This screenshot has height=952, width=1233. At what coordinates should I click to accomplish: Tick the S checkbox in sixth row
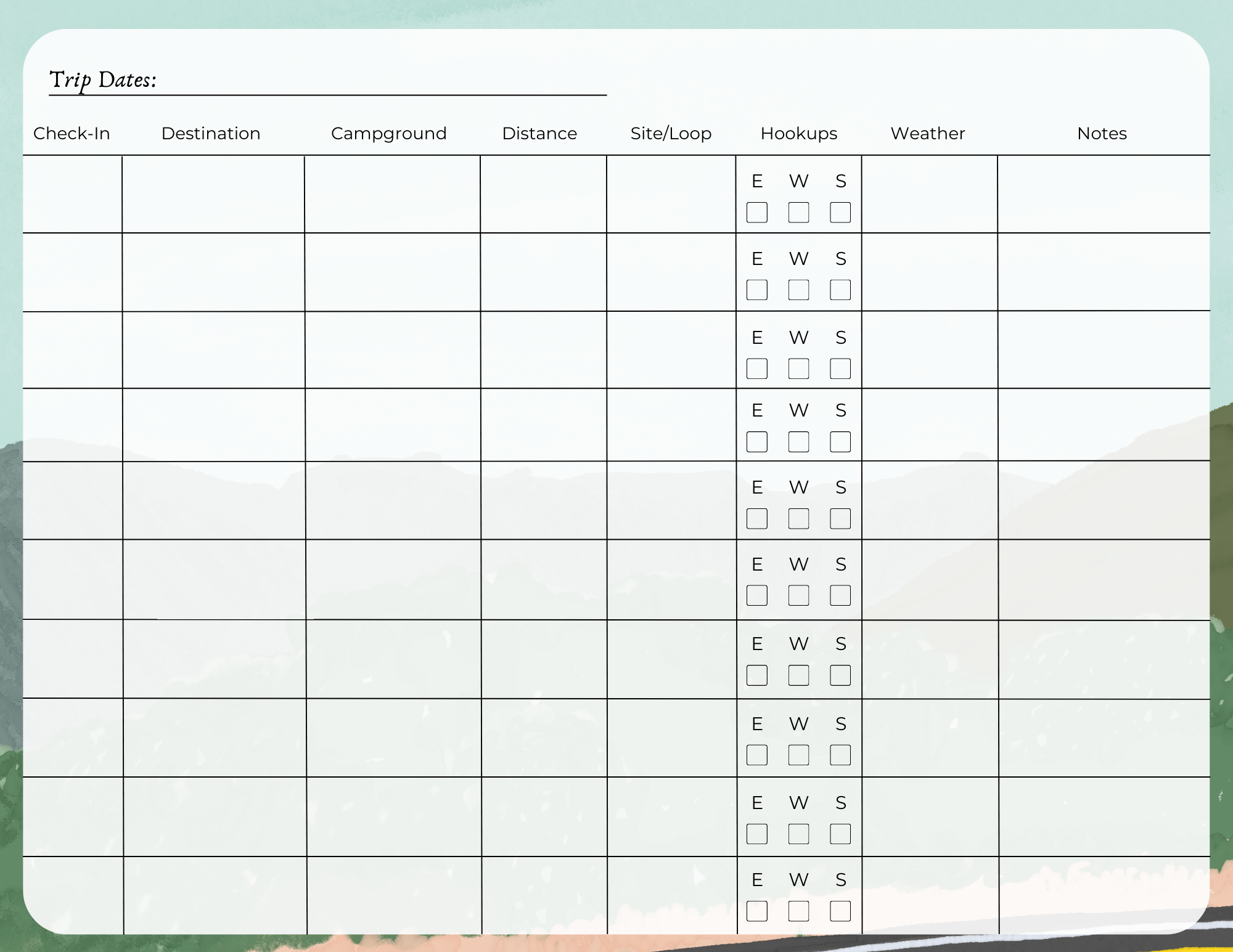coord(840,595)
